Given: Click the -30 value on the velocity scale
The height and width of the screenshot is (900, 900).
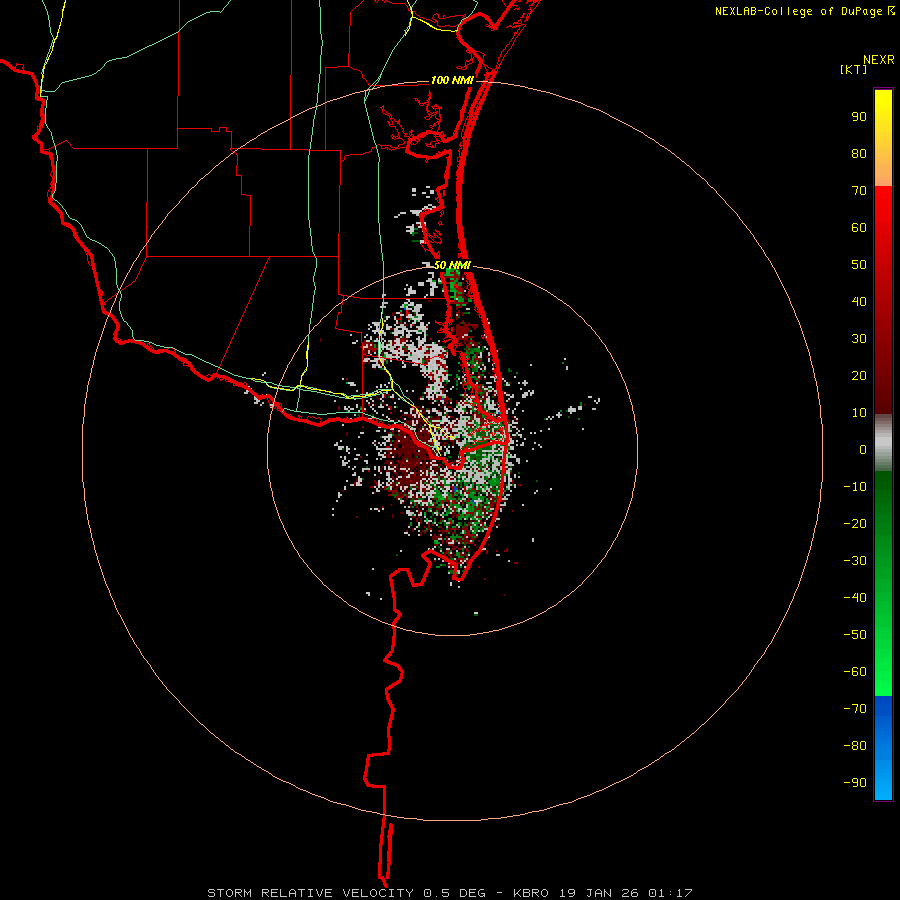Looking at the screenshot, I should [855, 561].
